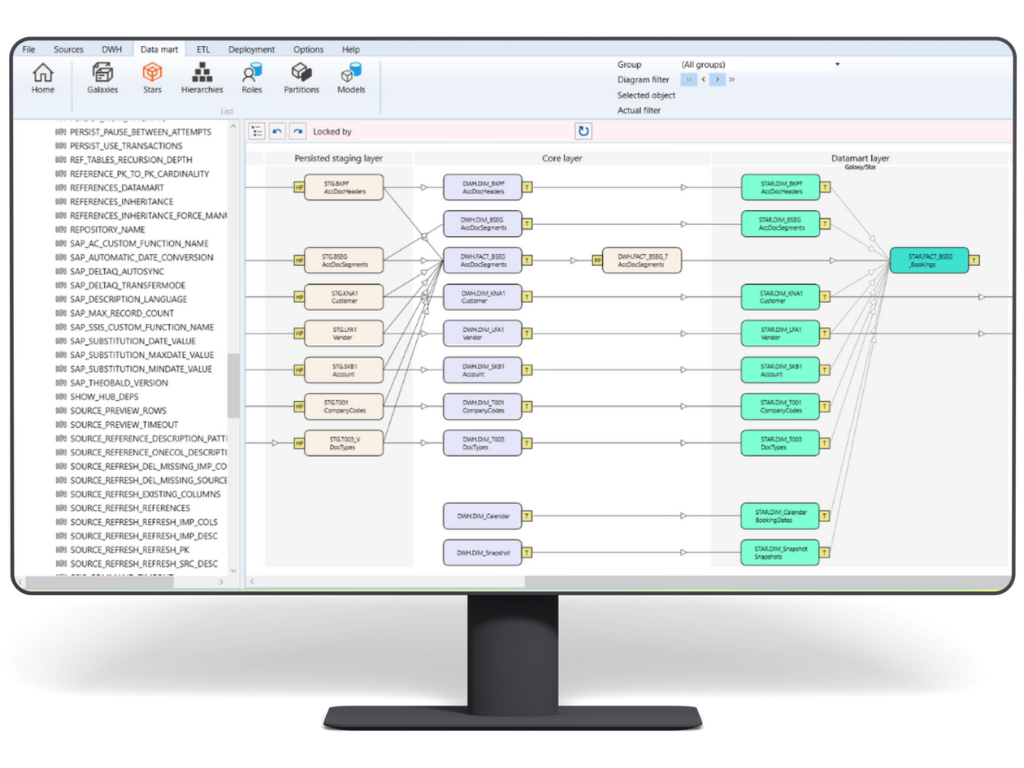
Task: Click the Hierarchies icon
Action: (202, 76)
